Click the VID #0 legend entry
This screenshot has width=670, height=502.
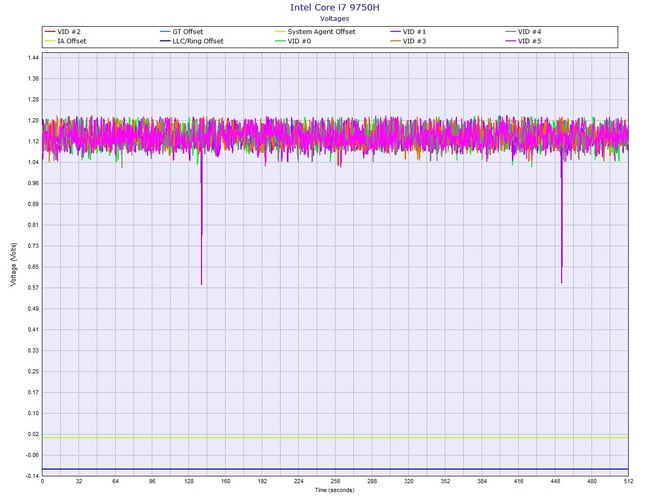293,41
